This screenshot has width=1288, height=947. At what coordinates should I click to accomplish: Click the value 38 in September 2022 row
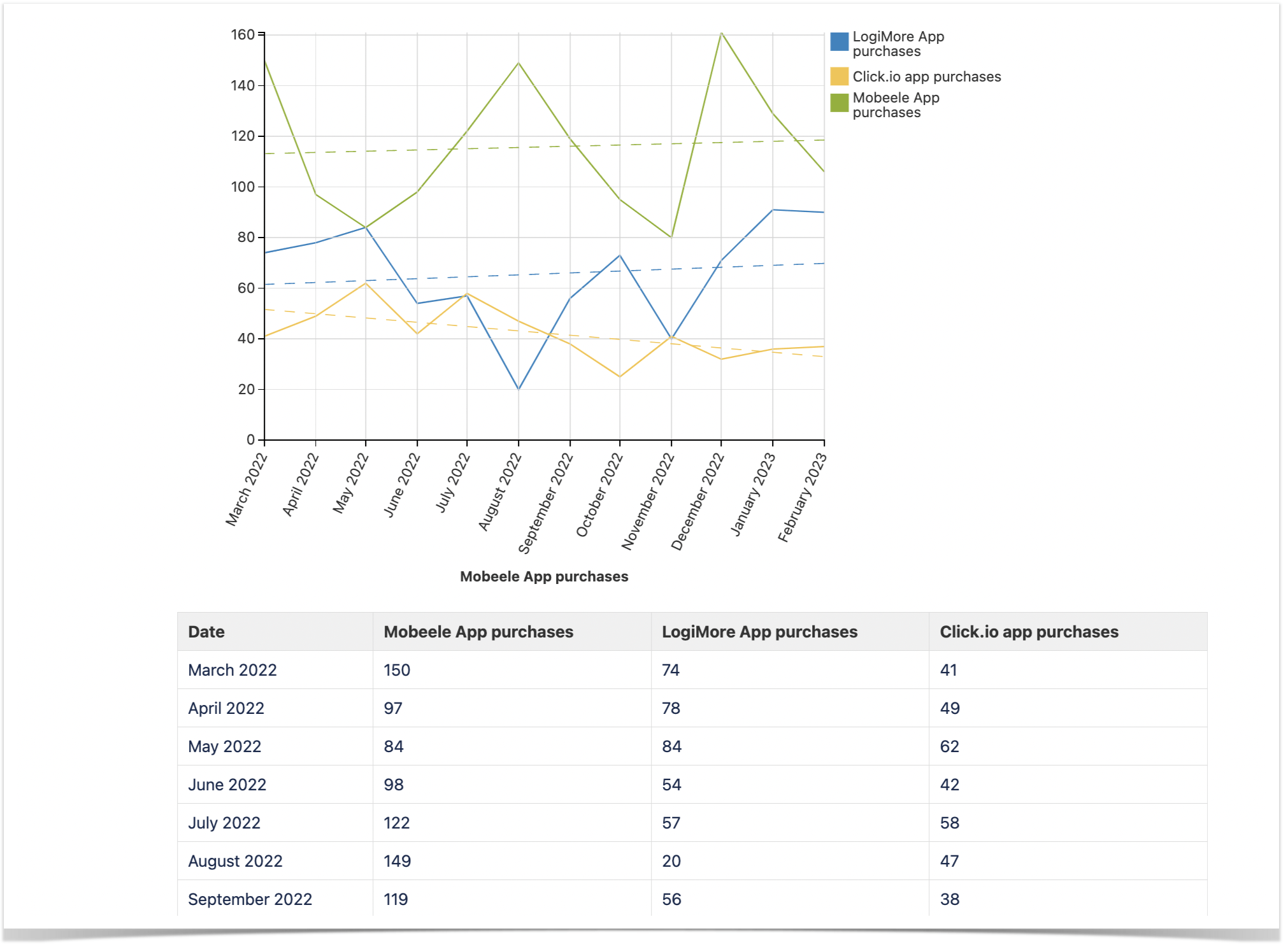click(949, 899)
